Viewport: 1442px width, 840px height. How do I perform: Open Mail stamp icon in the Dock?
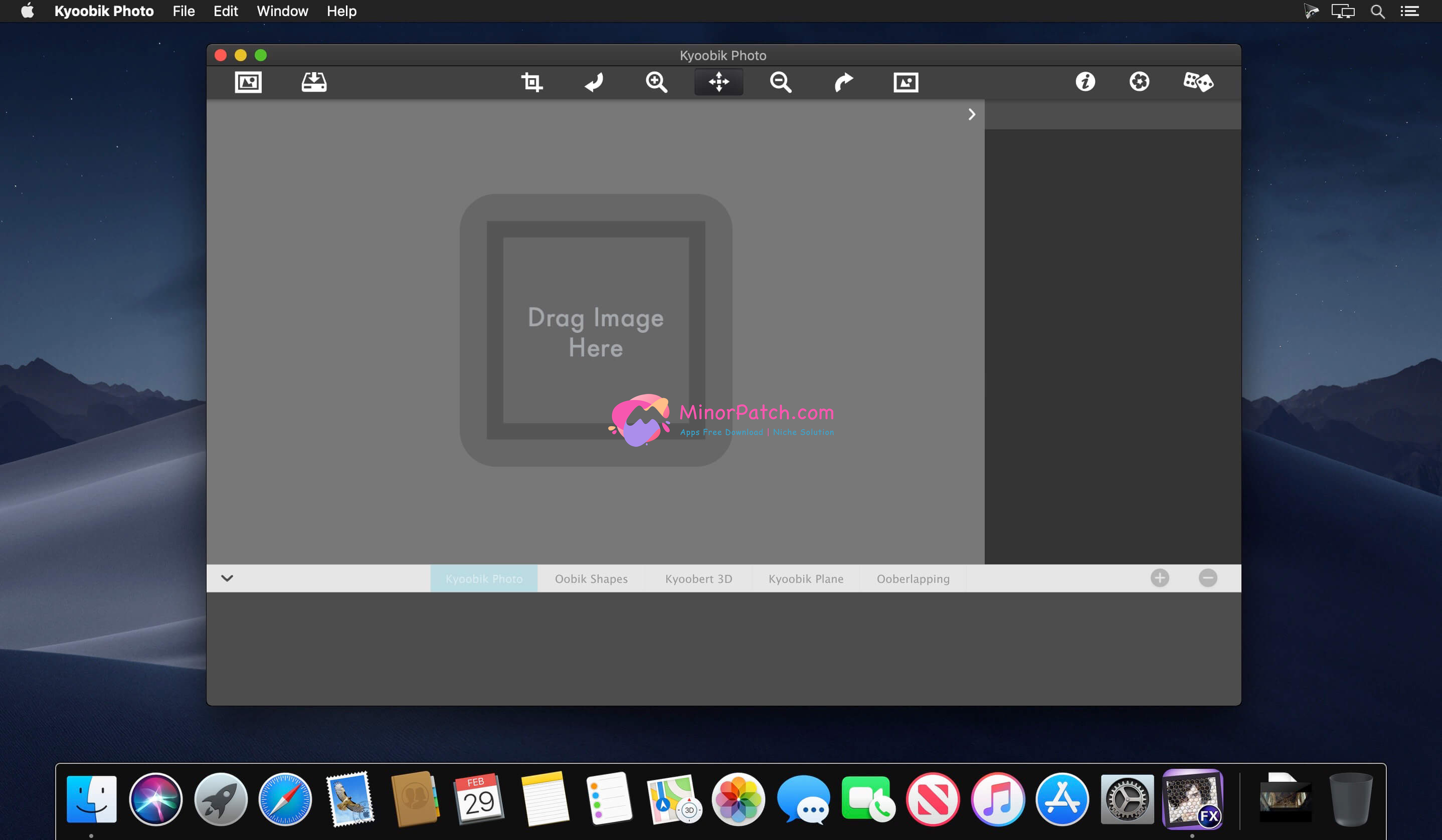pyautogui.click(x=349, y=799)
